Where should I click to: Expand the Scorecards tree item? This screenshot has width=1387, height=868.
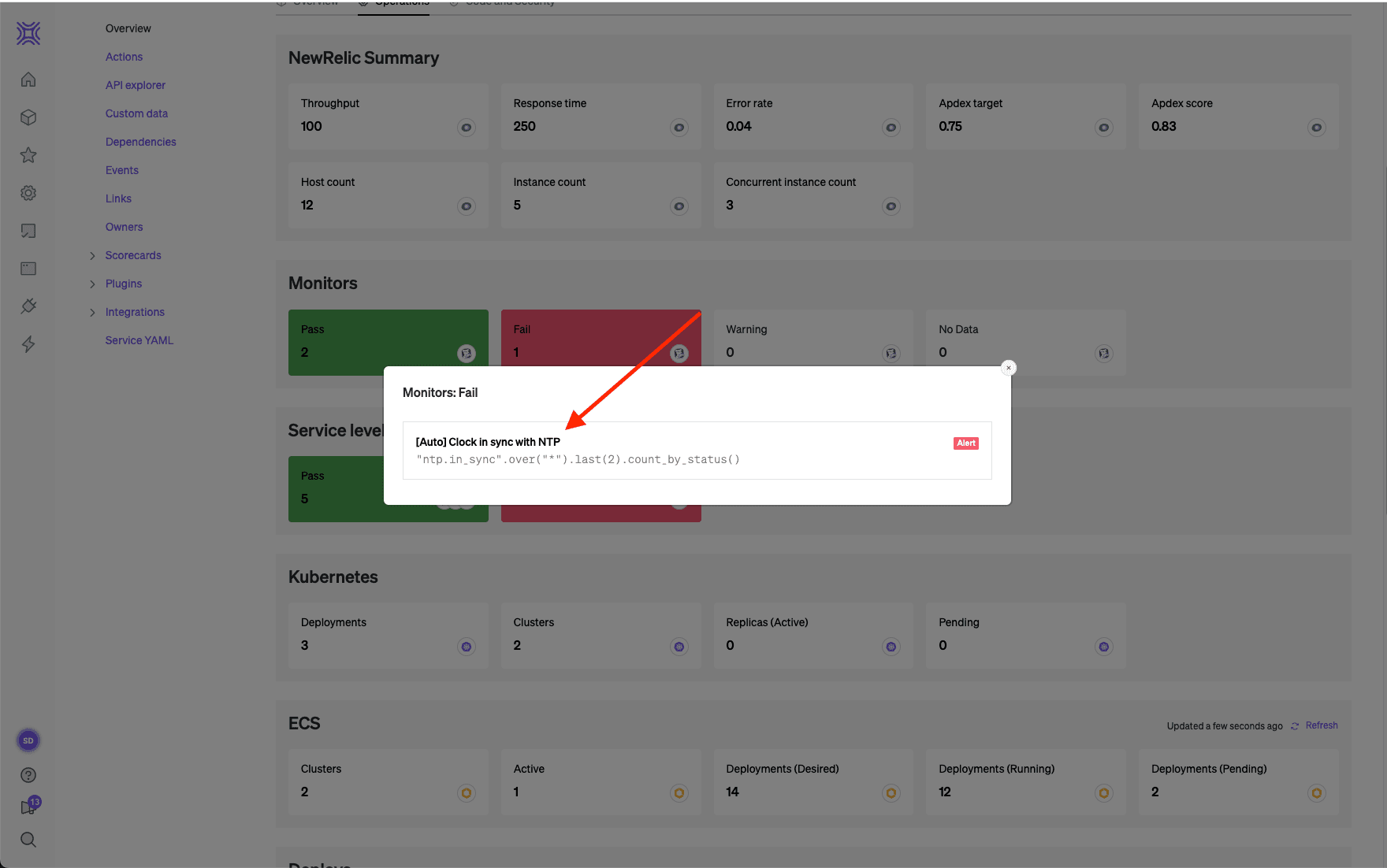pos(92,256)
